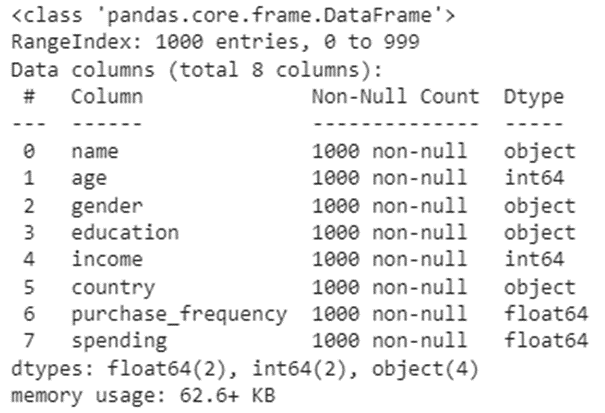Click the int64 dtype in the age row

point(534,179)
